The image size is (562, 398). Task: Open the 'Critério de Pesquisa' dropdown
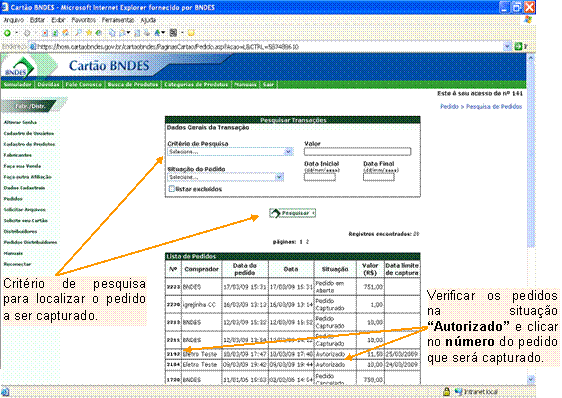coord(230,152)
